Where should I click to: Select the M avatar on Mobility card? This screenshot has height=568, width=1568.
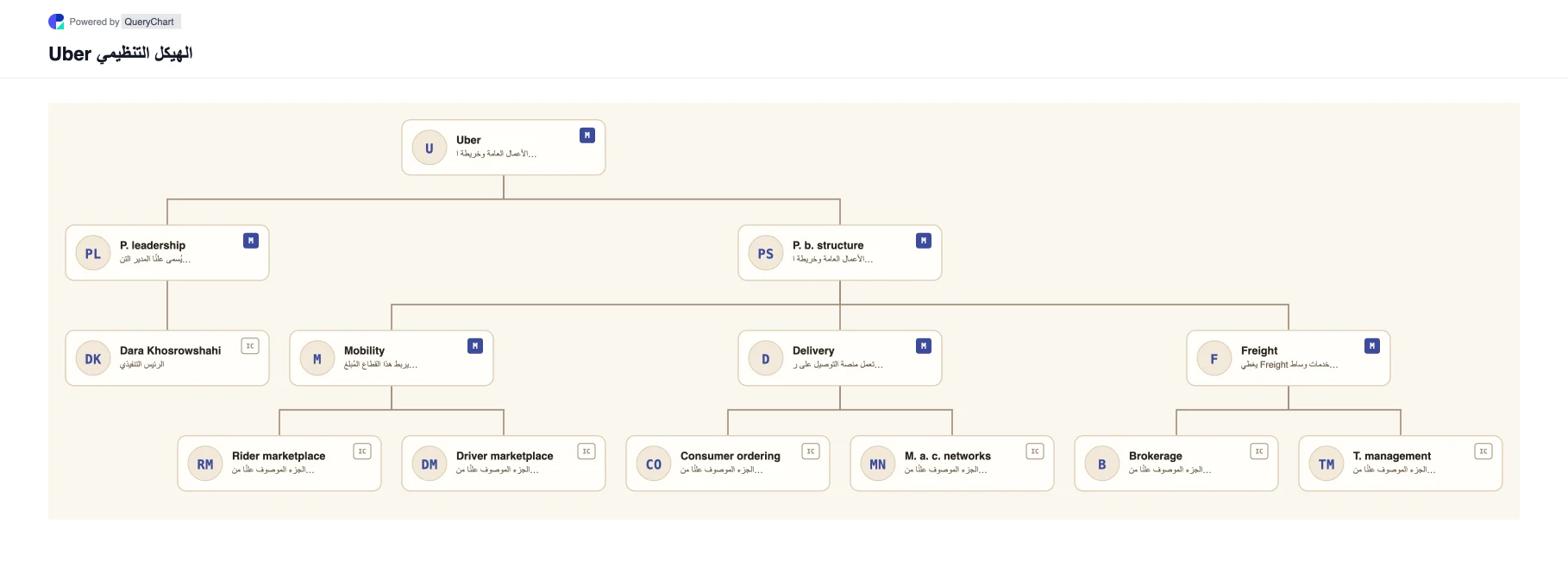[x=317, y=358]
